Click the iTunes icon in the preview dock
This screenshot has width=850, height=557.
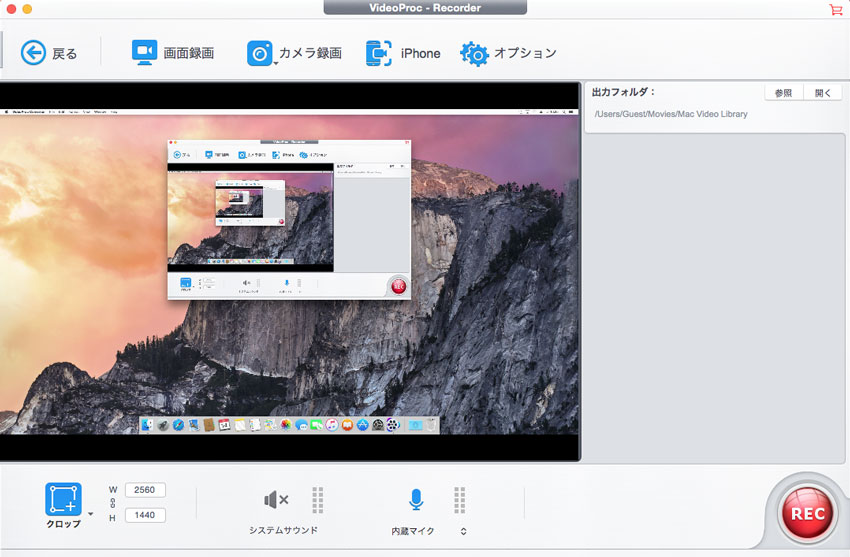[332, 425]
